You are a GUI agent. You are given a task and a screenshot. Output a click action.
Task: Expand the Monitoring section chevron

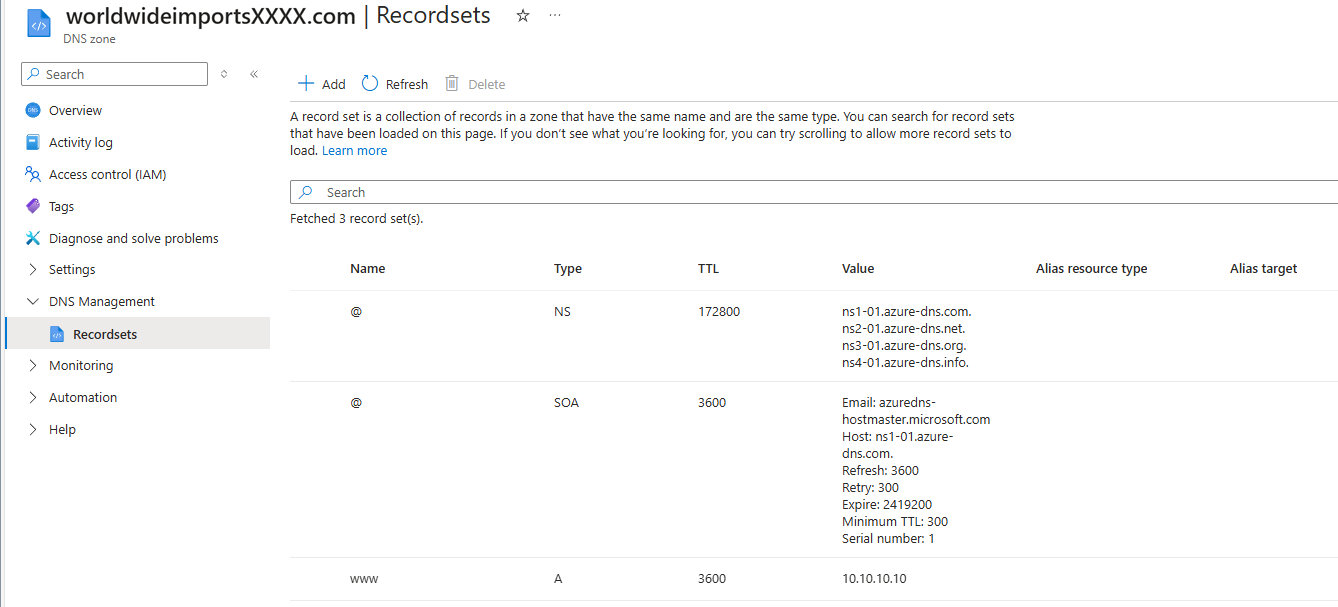pyautogui.click(x=33, y=365)
